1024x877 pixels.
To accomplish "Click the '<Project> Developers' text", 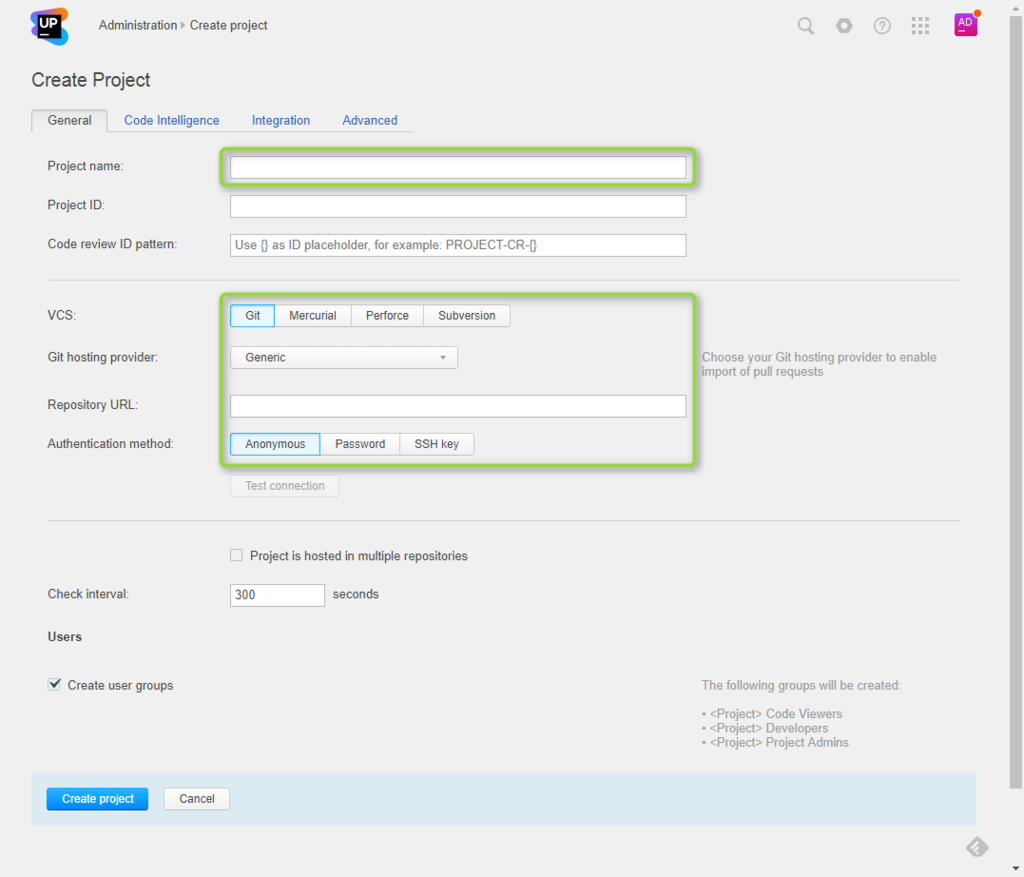I will coord(769,728).
